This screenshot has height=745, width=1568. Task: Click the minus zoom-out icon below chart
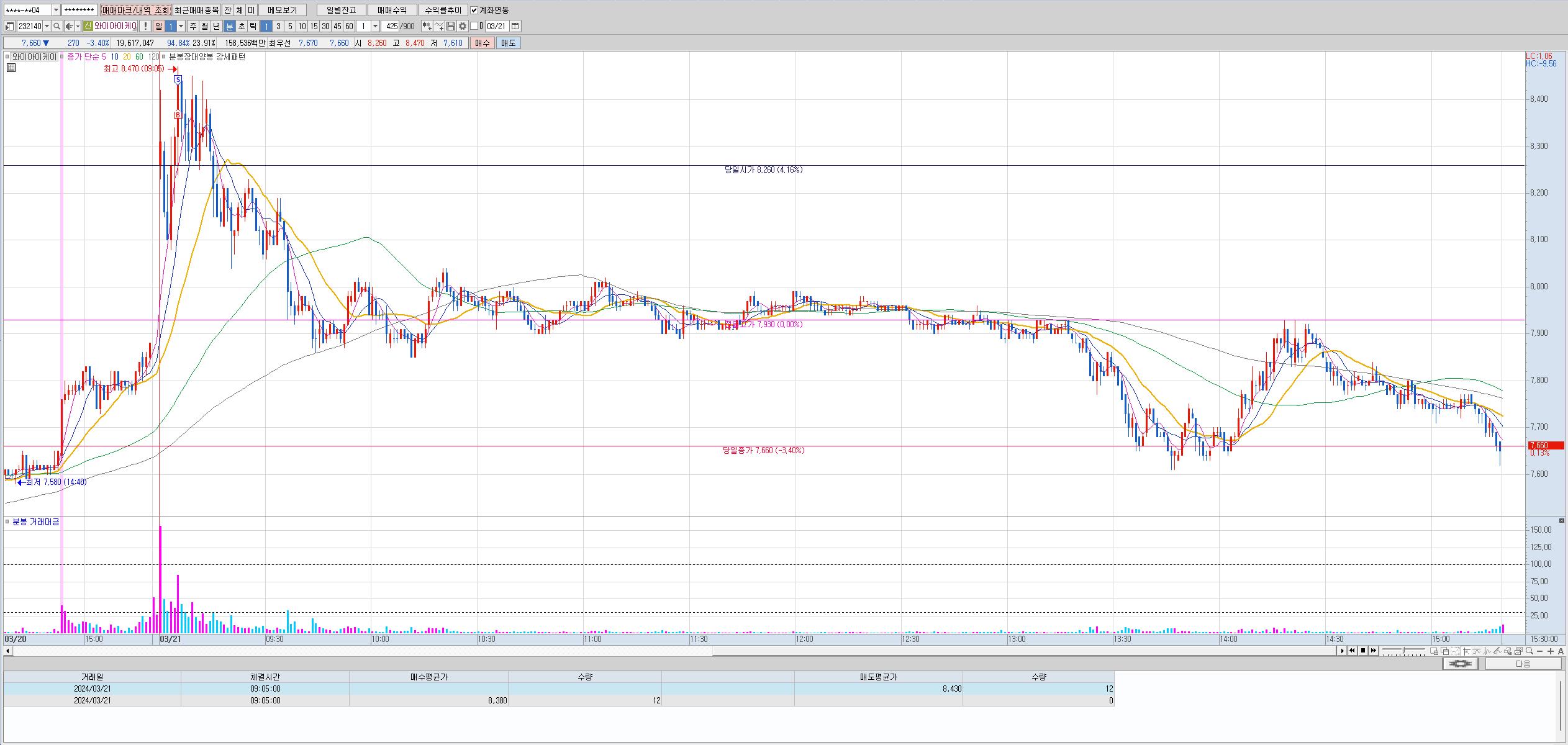pyautogui.click(x=1540, y=651)
